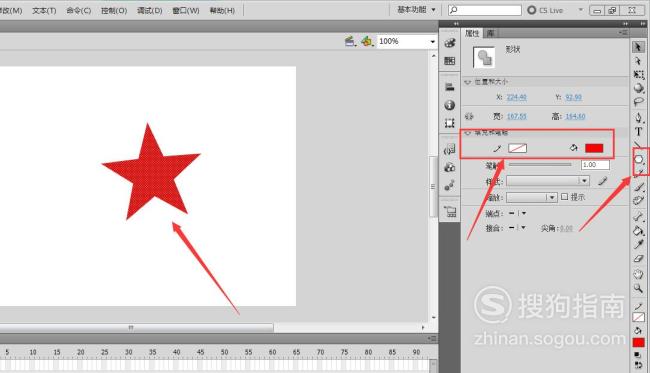
Task: Click the search field in title bar
Action: click(x=485, y=10)
